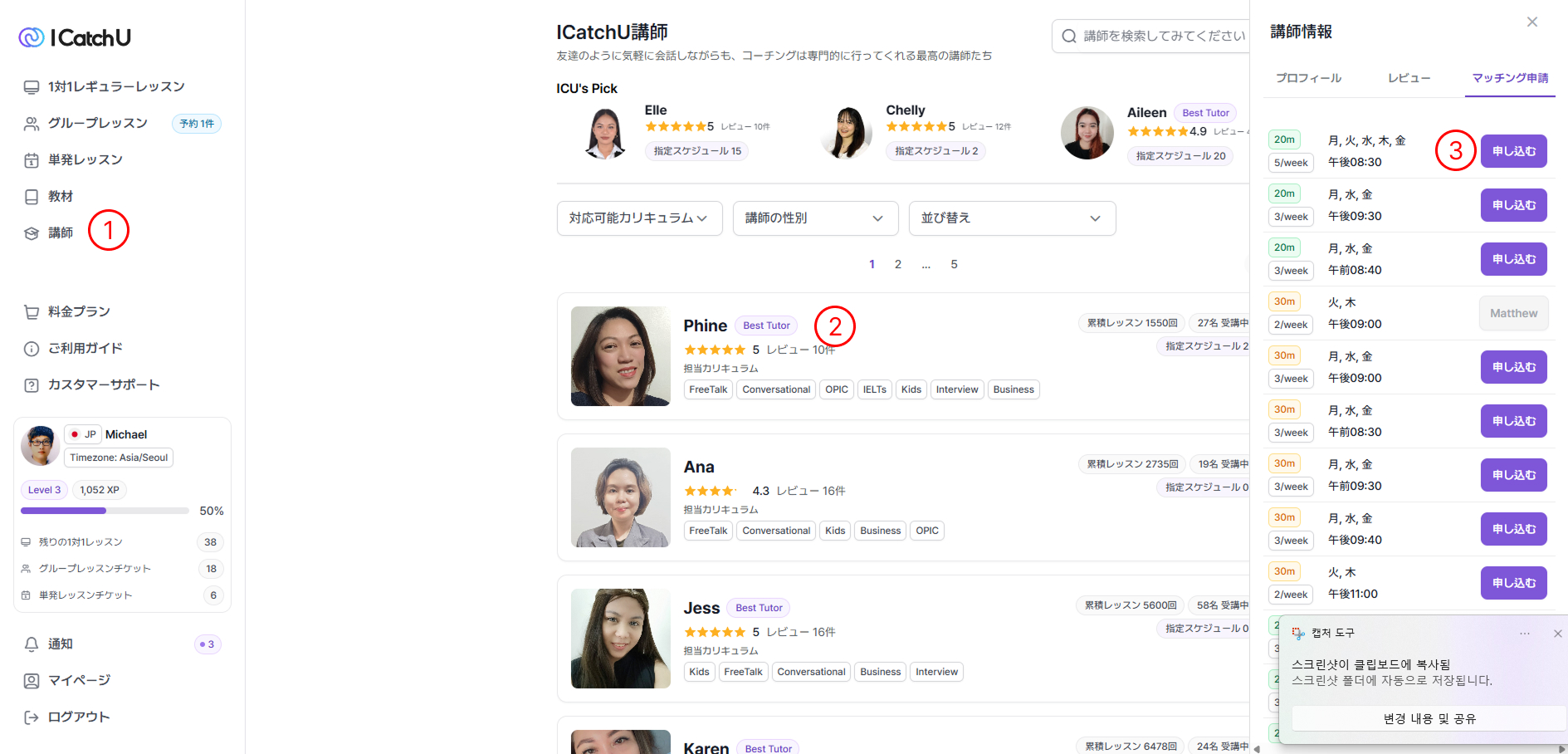Click Michael's profile avatar
The width and height of the screenshot is (1568, 754).
[40, 446]
